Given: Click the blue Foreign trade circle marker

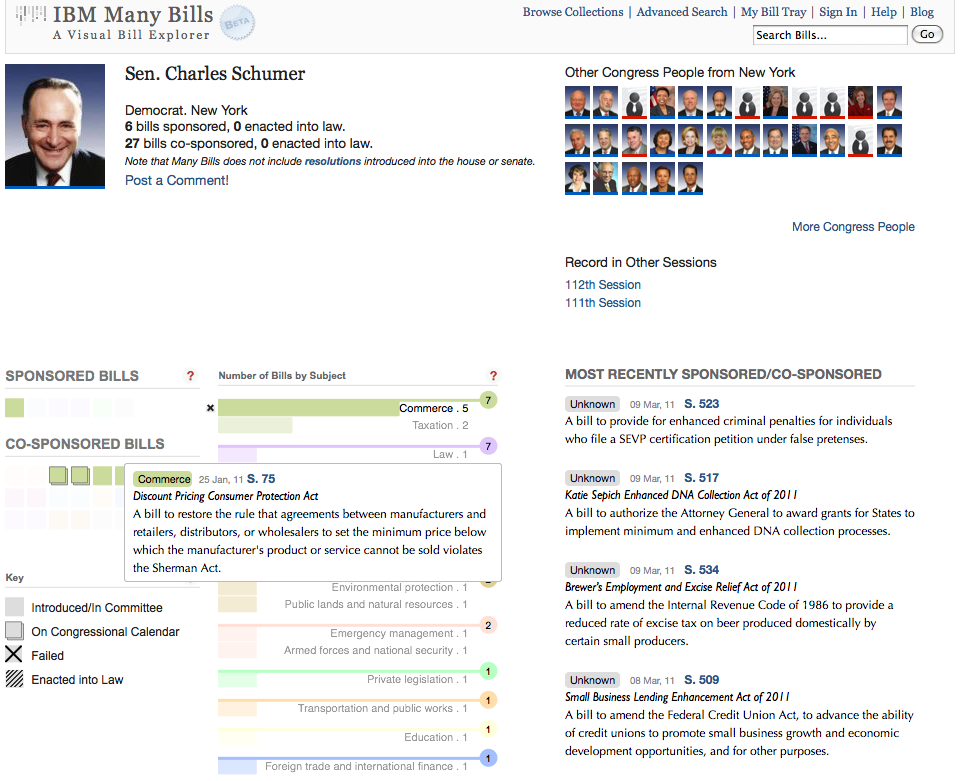Looking at the screenshot, I should (488, 758).
